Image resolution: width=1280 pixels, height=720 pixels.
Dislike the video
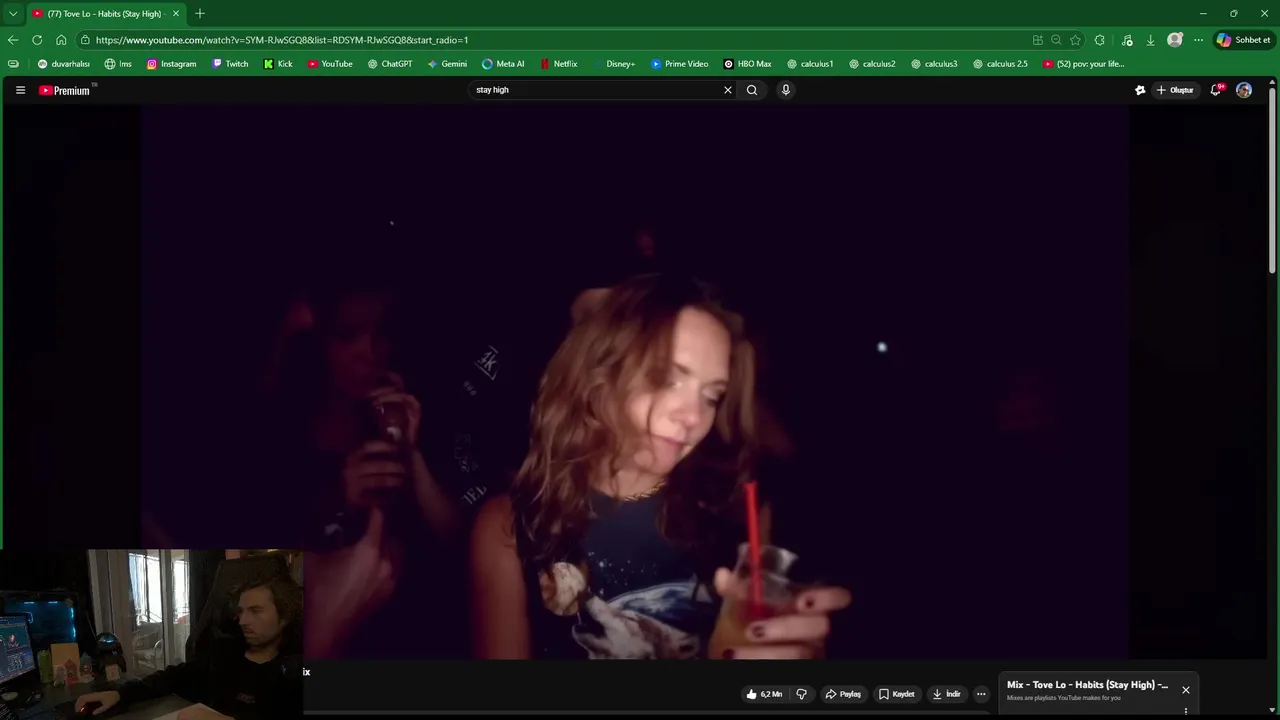tap(801, 694)
